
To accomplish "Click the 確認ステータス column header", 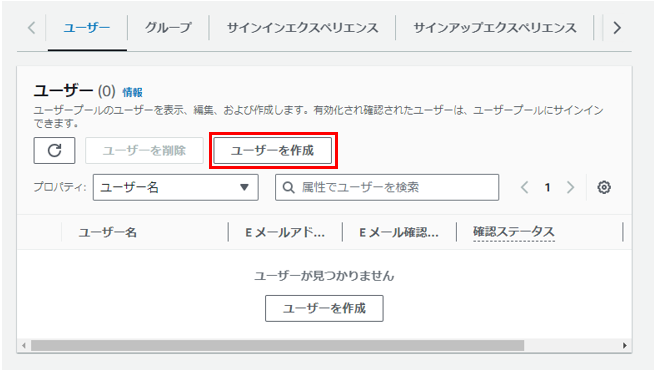I will 513,232.
